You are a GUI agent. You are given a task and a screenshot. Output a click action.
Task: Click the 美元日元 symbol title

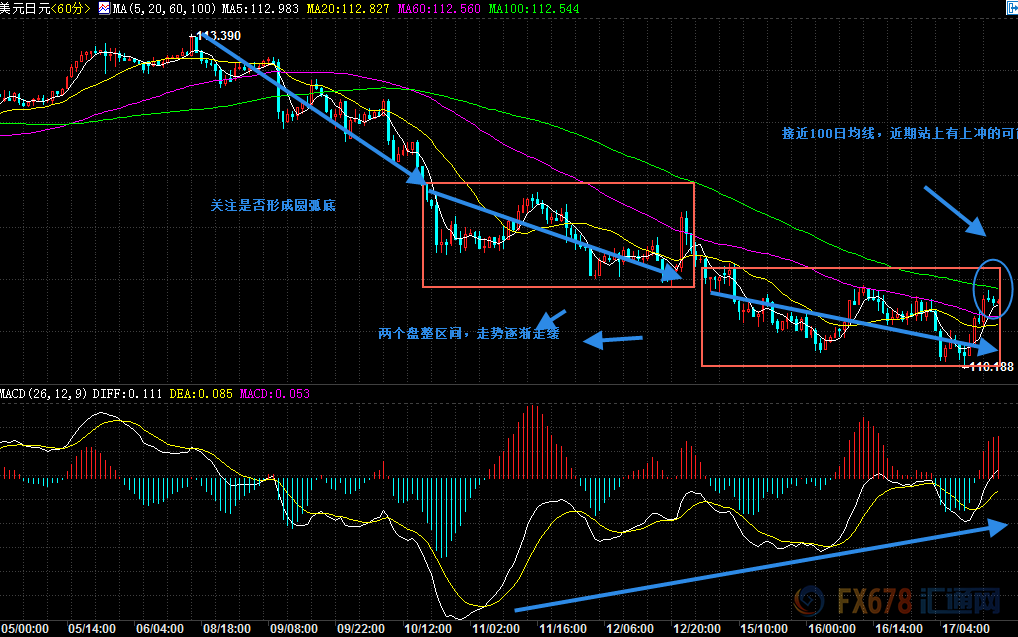[x=25, y=8]
